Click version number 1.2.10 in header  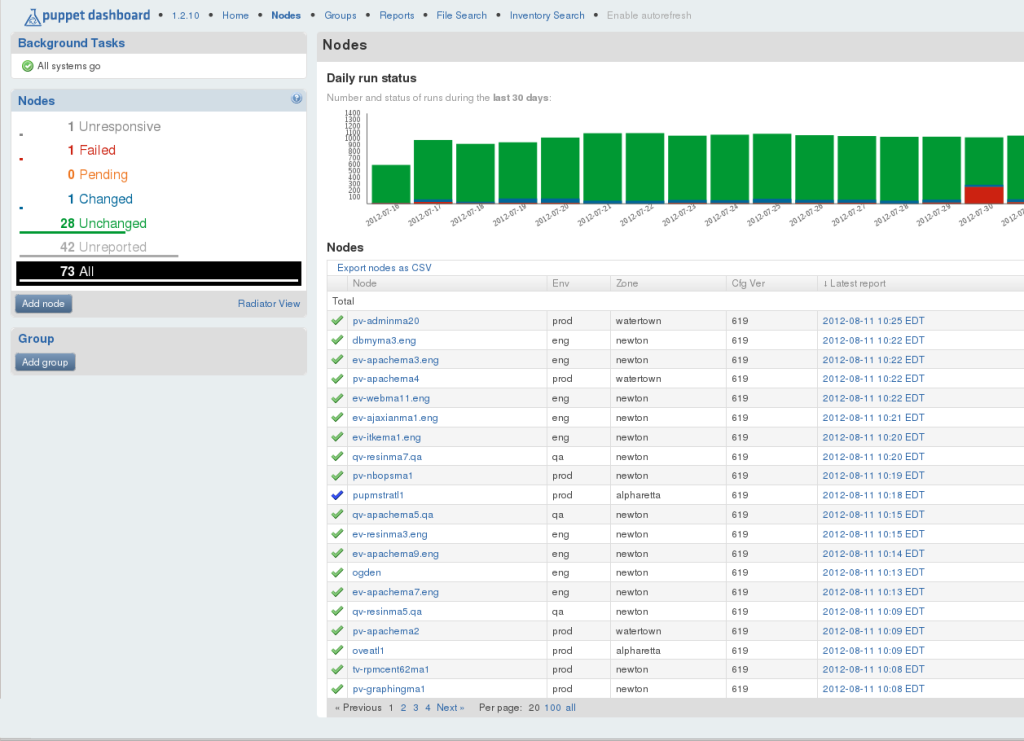click(185, 15)
